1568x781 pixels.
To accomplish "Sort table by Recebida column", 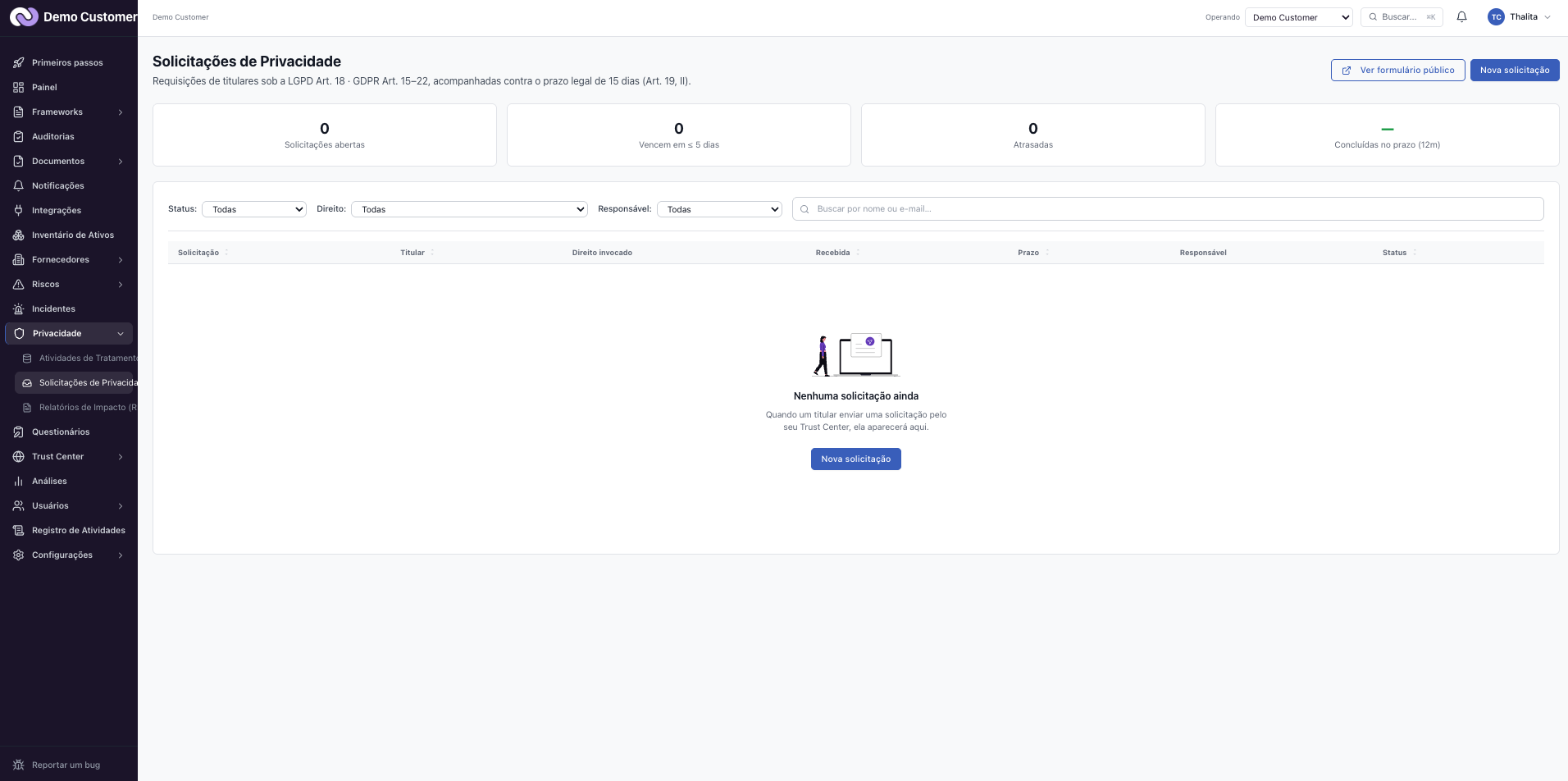I will coord(837,253).
